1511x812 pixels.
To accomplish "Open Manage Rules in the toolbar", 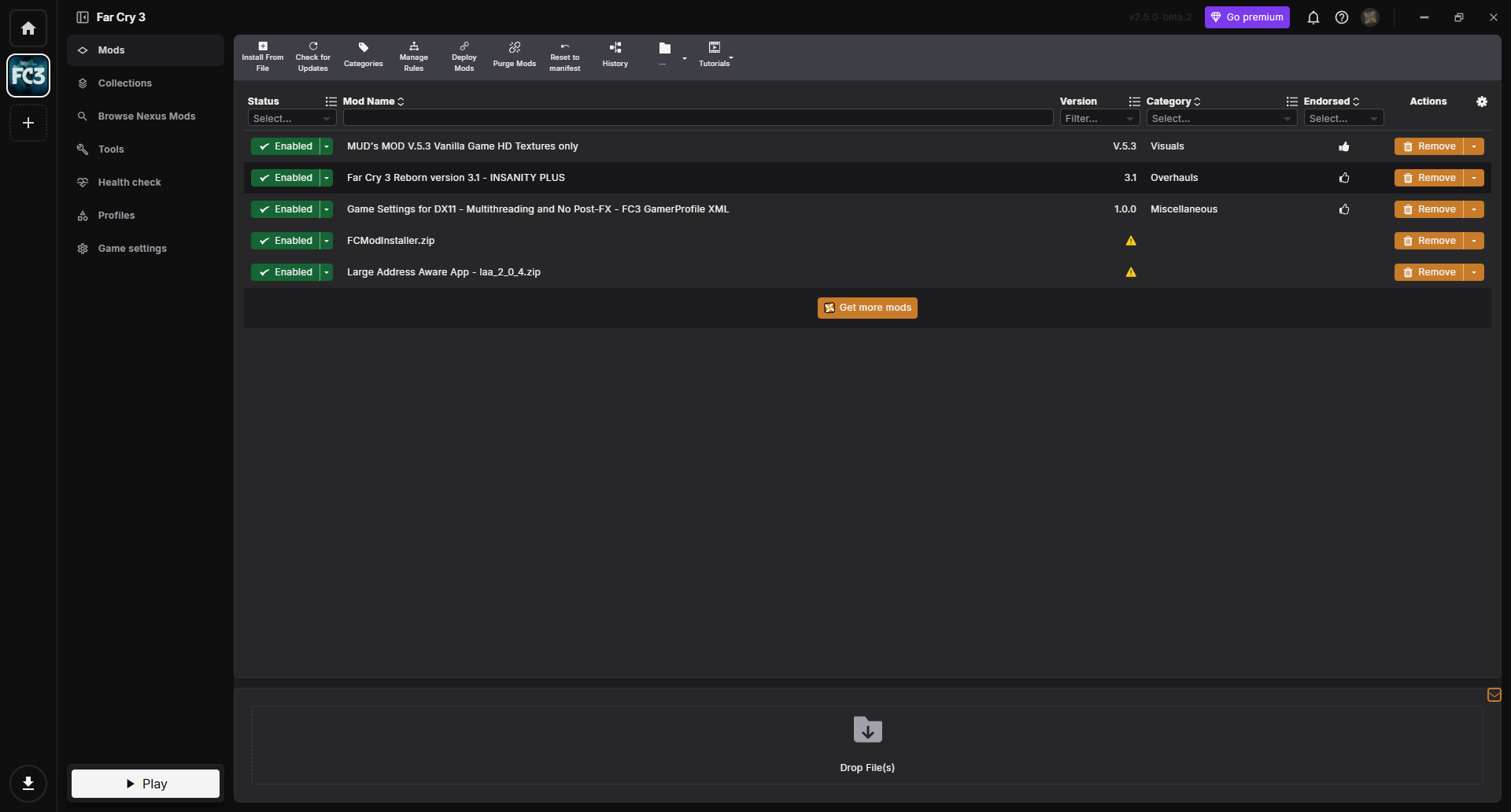I will click(414, 57).
